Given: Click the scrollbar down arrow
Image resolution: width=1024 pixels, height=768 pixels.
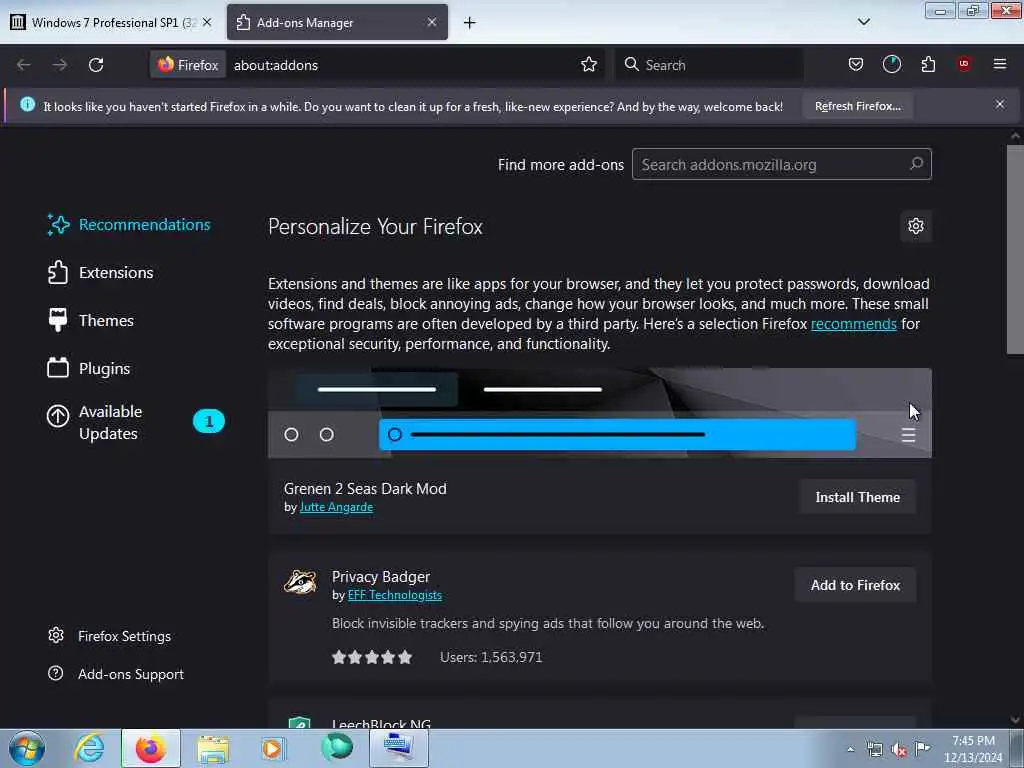Looking at the screenshot, I should (x=1015, y=720).
